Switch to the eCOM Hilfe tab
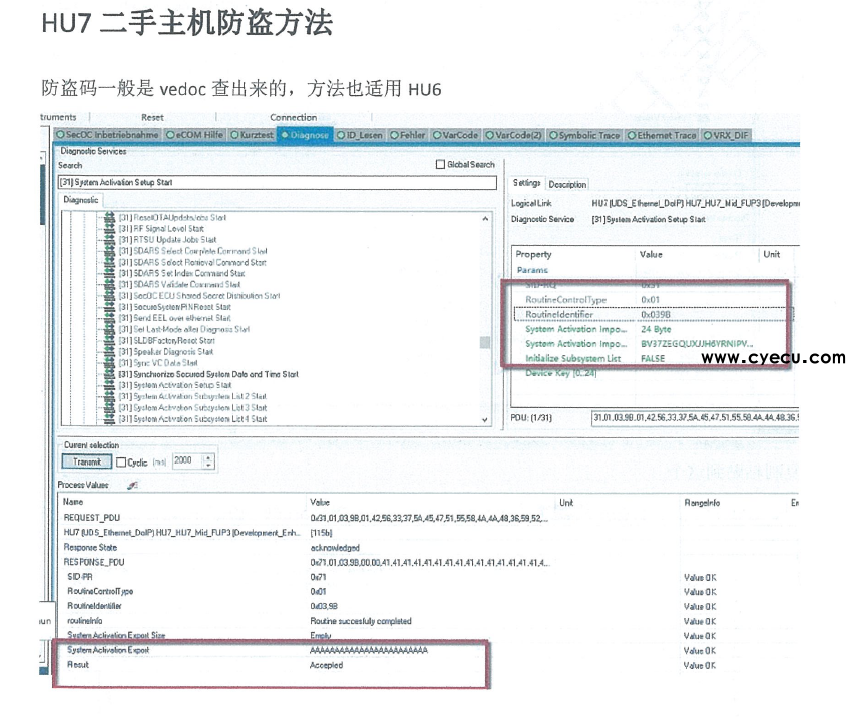This screenshot has width=846, height=718. 194,135
